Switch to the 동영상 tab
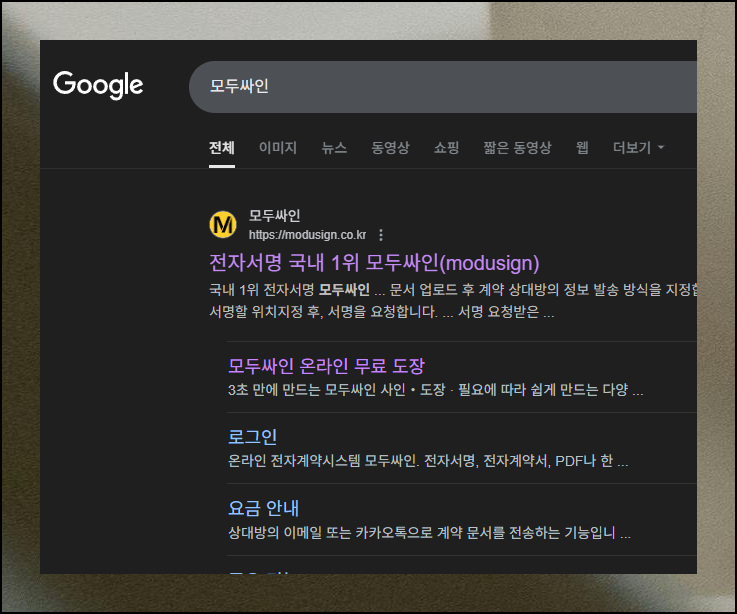 click(x=390, y=148)
